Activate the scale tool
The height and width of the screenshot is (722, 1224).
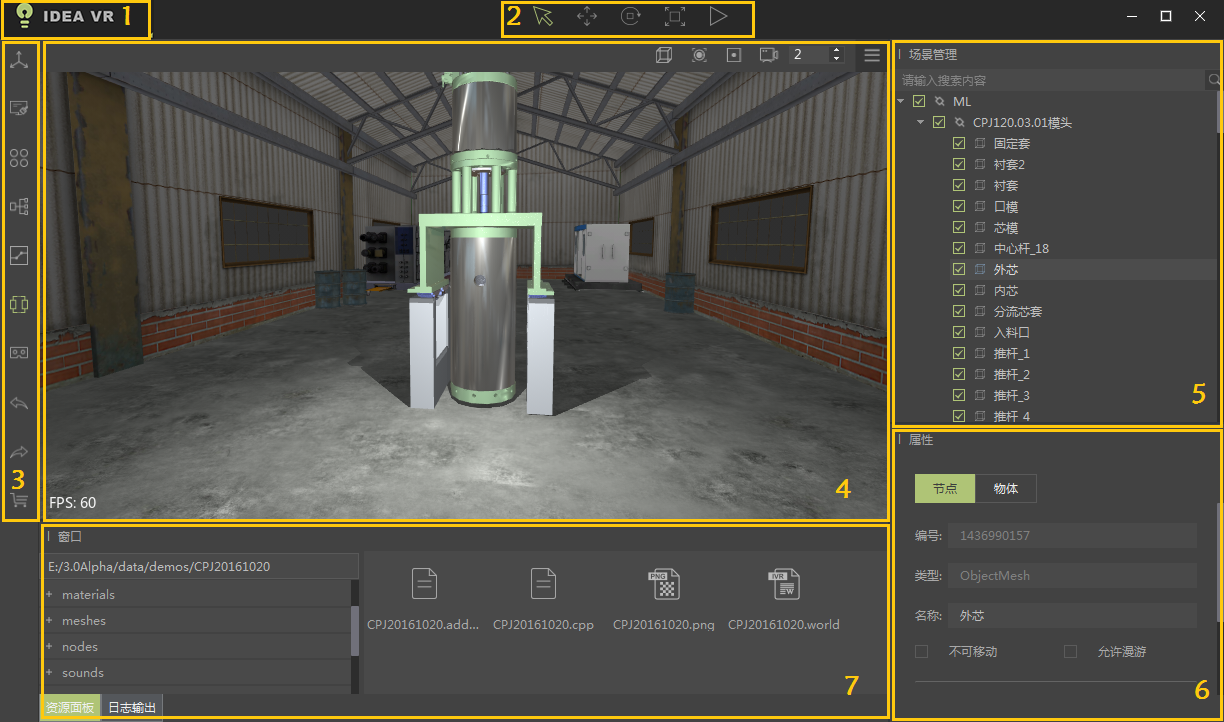click(675, 16)
